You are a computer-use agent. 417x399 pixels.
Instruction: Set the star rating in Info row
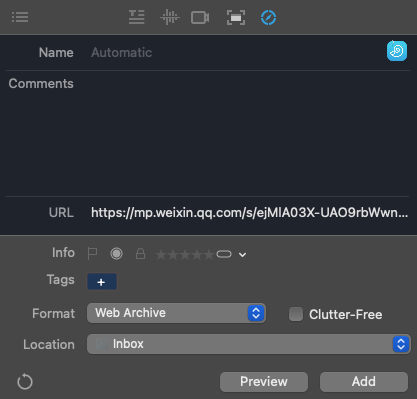[x=185, y=255]
